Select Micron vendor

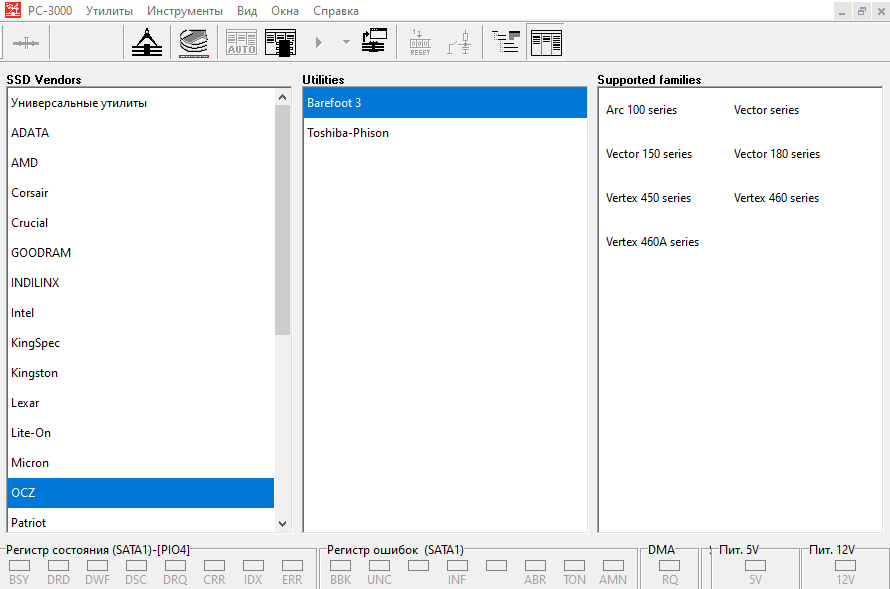click(x=141, y=463)
